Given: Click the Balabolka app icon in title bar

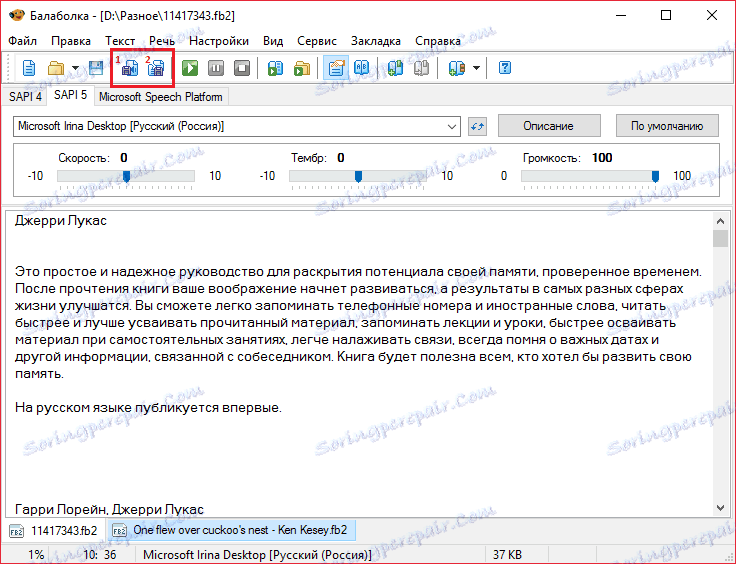Looking at the screenshot, I should click(16, 15).
